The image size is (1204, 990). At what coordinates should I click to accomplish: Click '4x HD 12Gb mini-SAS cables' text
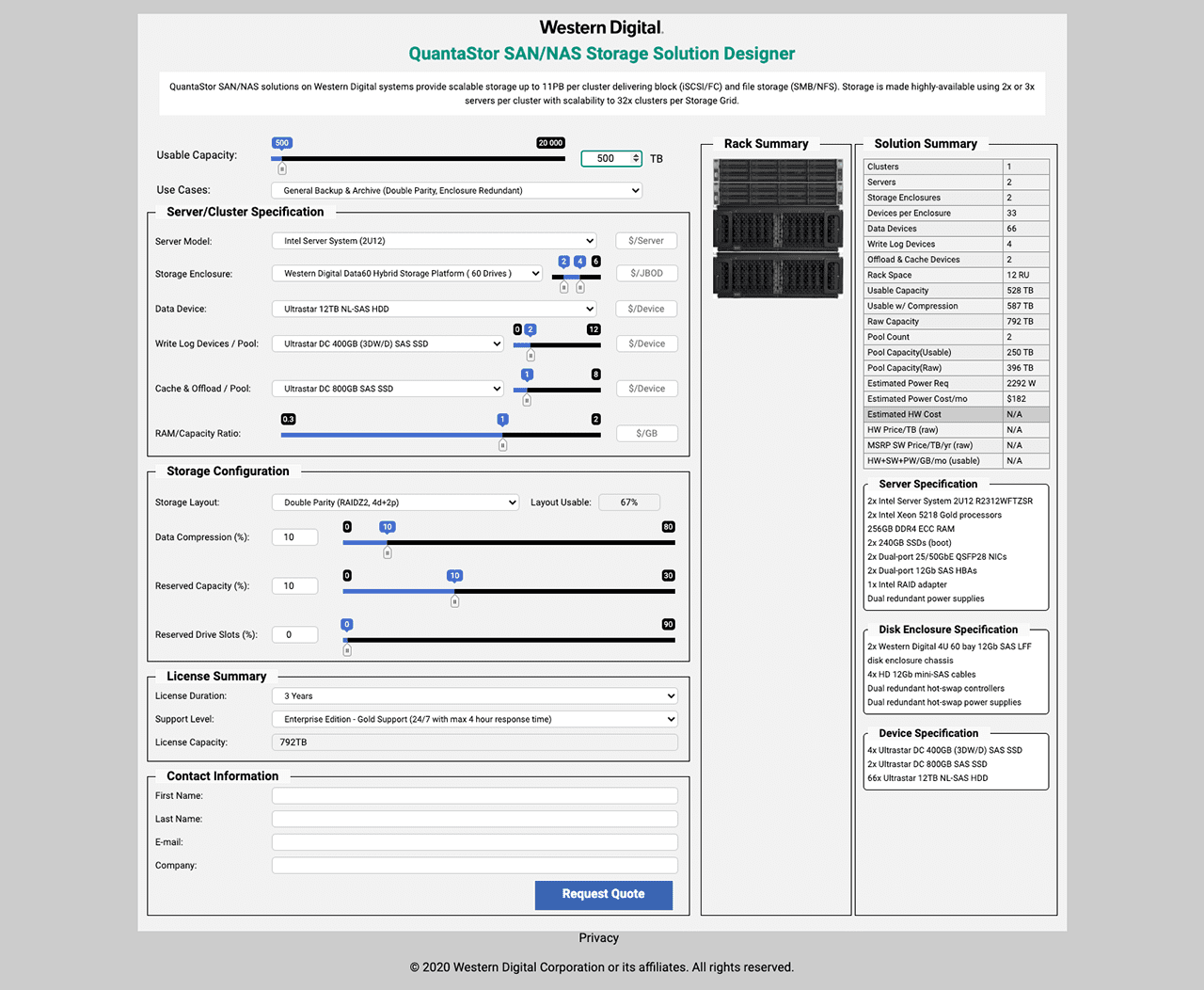coord(921,675)
